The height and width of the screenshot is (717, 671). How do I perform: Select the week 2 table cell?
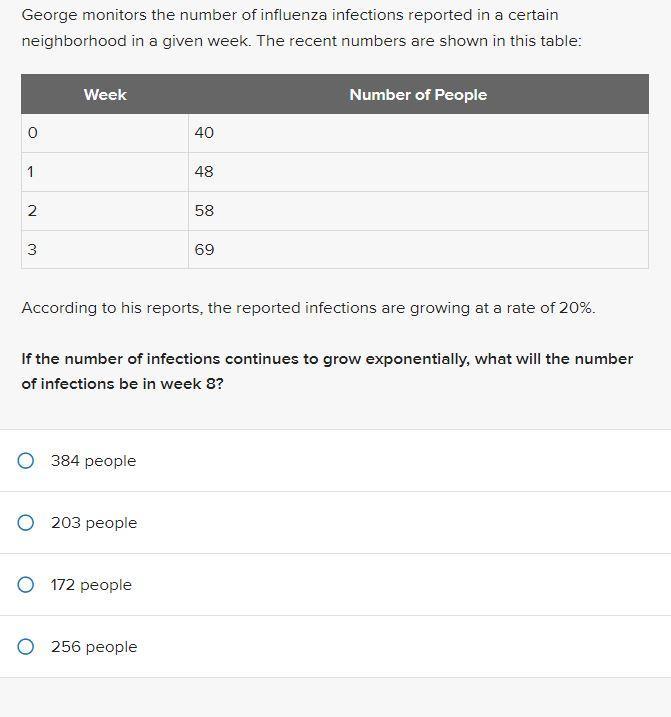[x=105, y=211]
